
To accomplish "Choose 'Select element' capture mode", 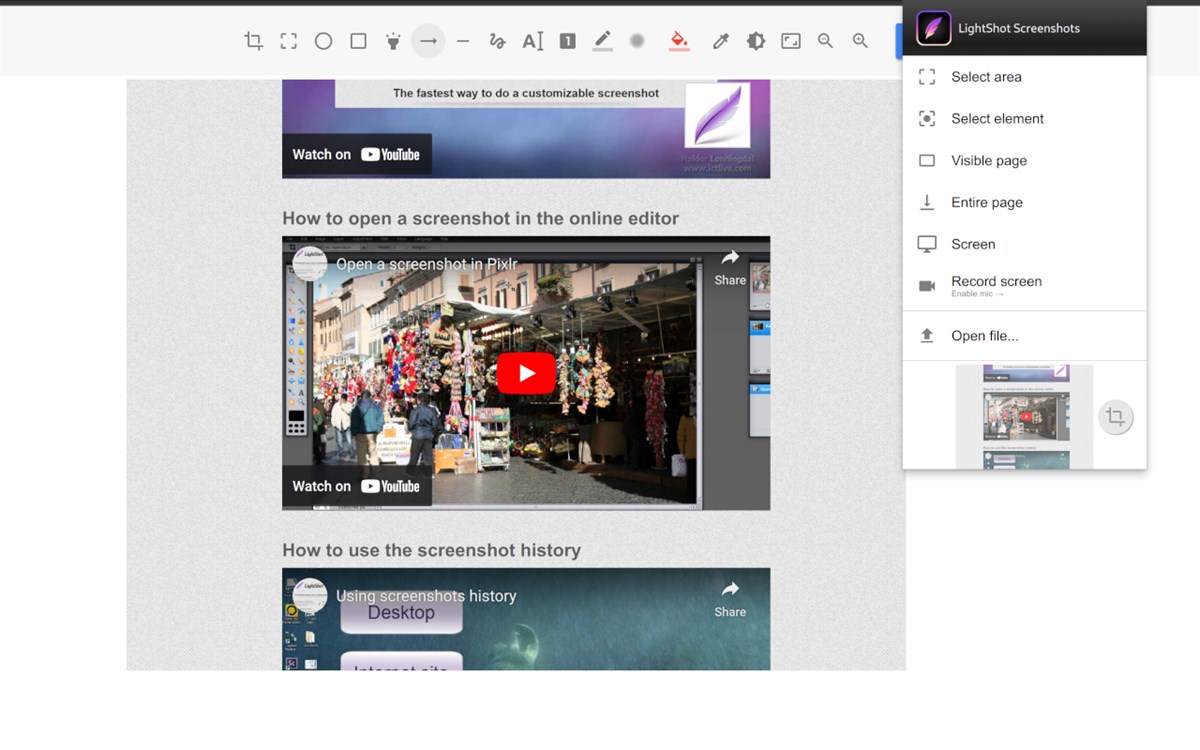I will click(997, 118).
